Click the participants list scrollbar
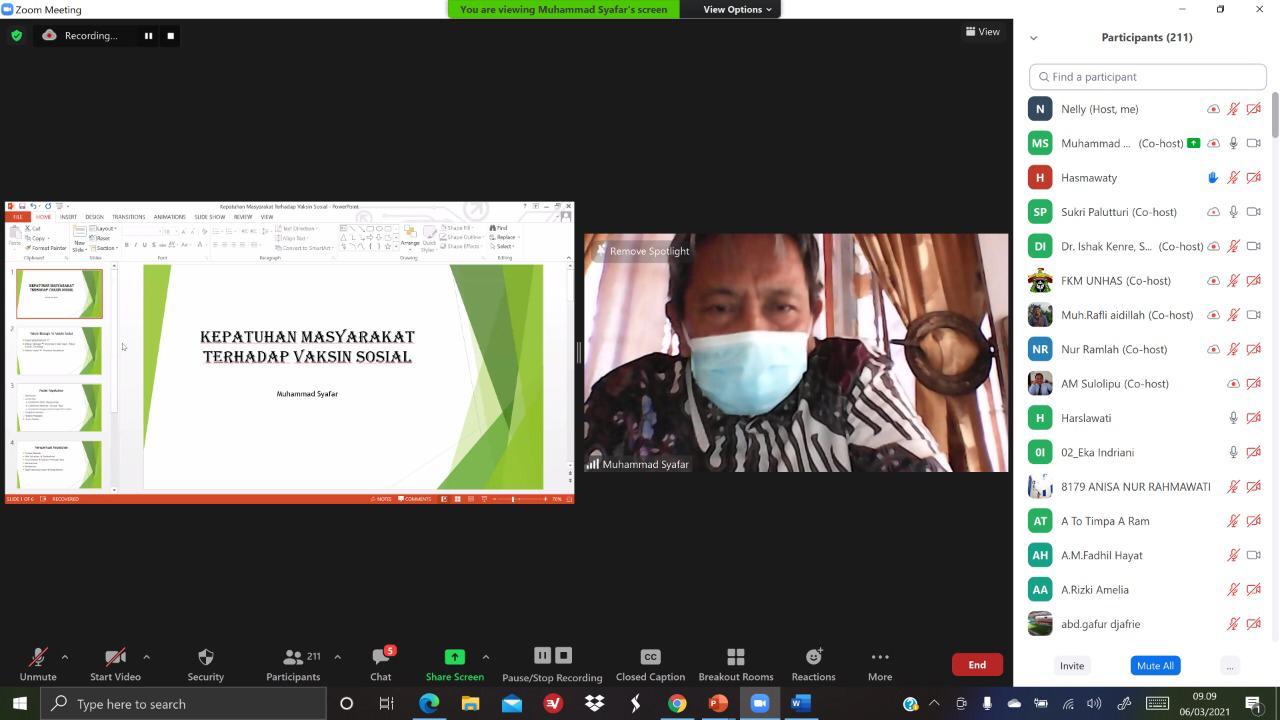 pyautogui.click(x=1275, y=116)
